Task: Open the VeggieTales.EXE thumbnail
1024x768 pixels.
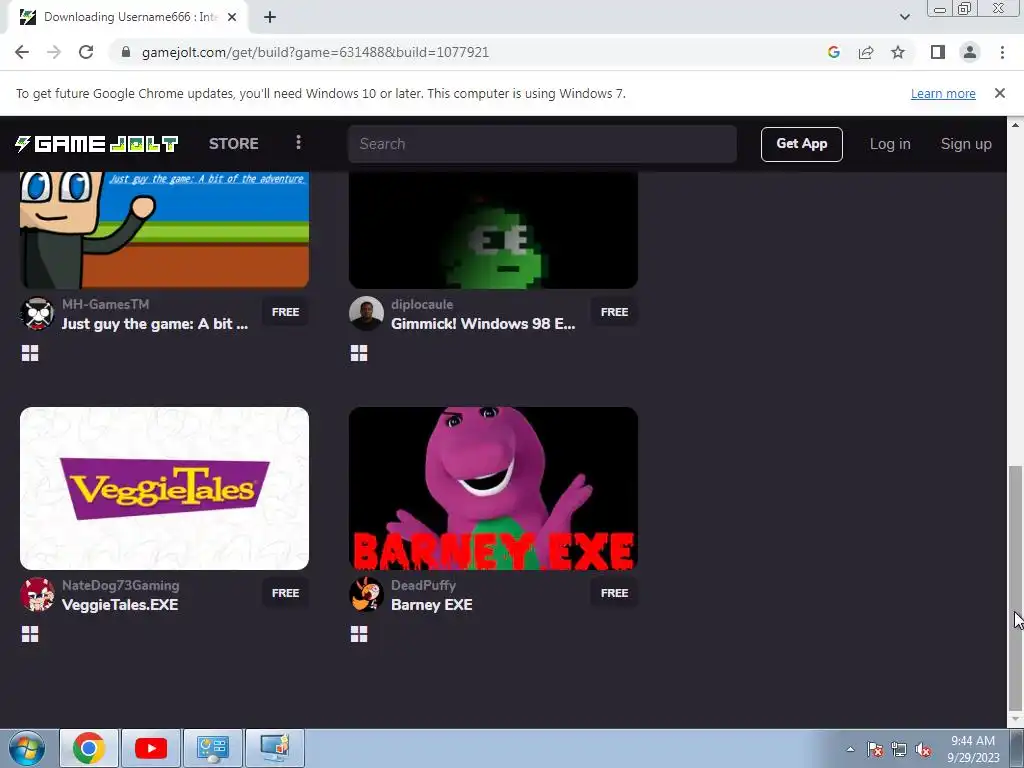Action: [165, 488]
